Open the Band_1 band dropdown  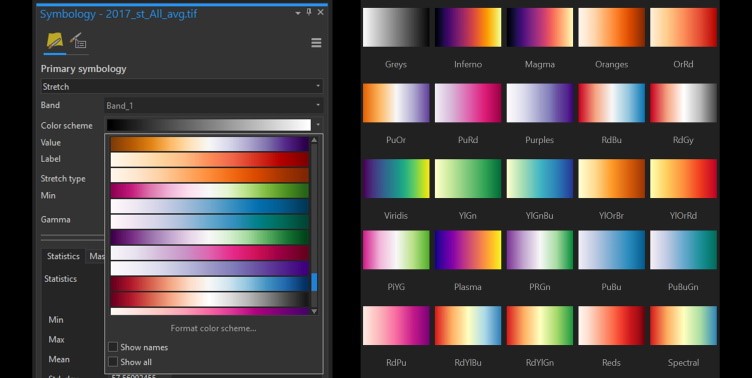(213, 106)
